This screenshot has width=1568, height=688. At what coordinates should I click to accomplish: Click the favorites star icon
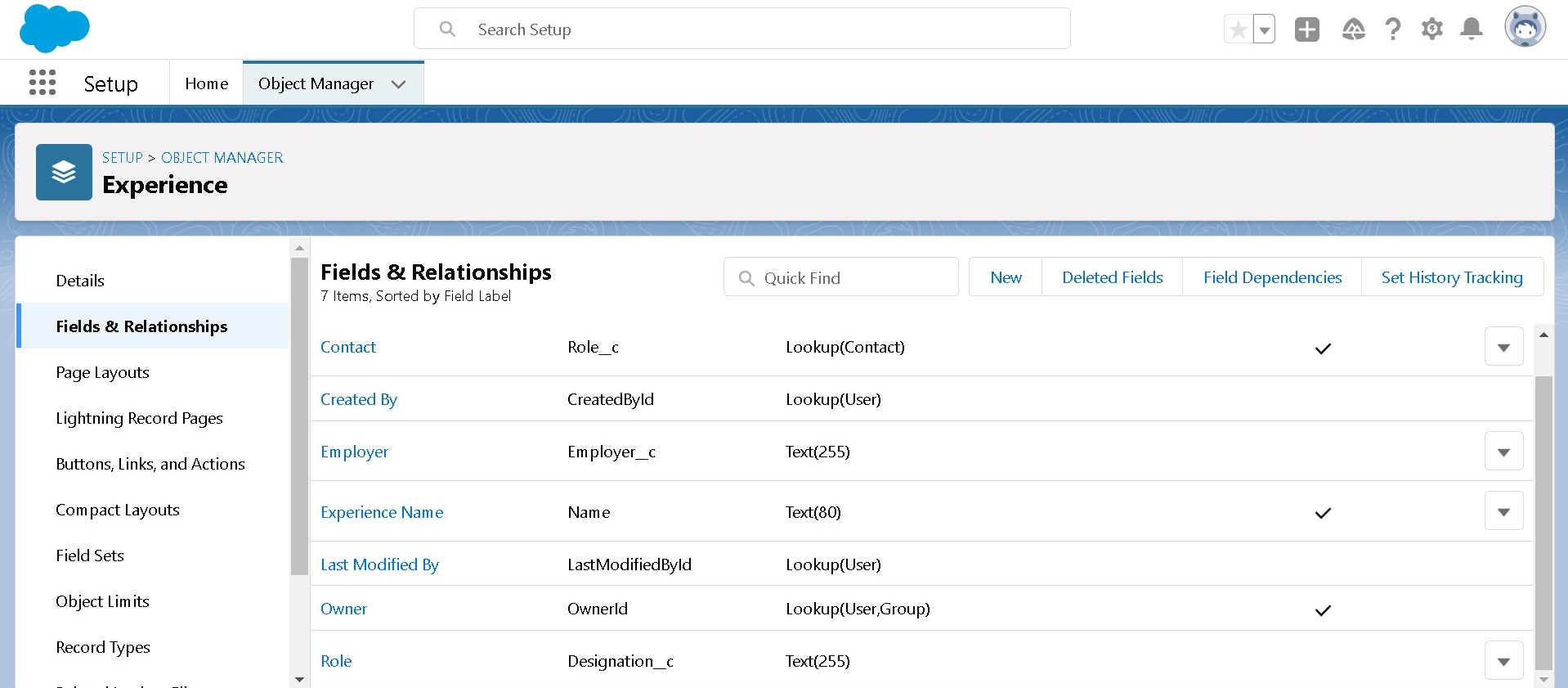point(1238,30)
